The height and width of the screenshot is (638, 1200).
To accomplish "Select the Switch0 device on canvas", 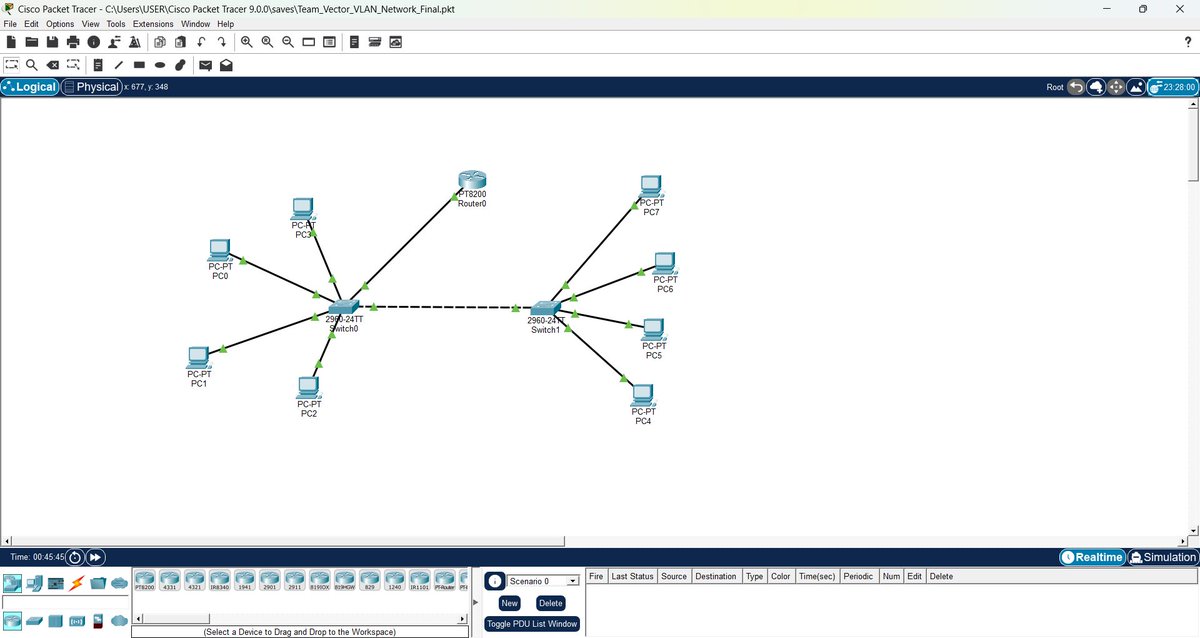I will (x=342, y=306).
